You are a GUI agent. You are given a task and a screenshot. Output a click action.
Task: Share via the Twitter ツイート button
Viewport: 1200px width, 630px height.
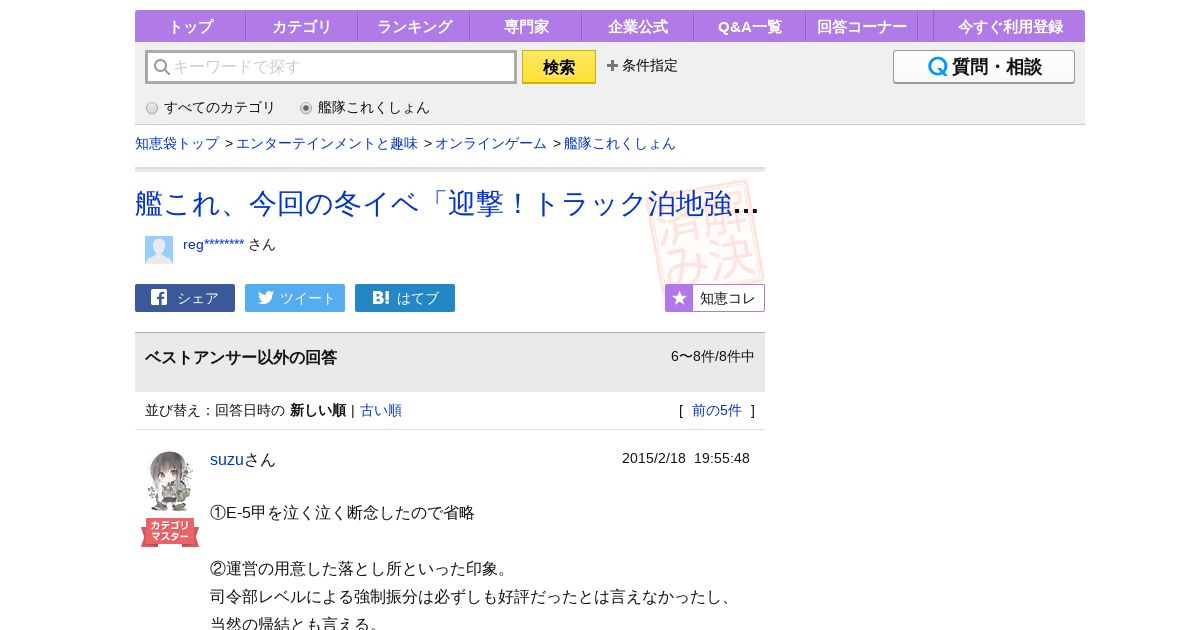(x=295, y=298)
